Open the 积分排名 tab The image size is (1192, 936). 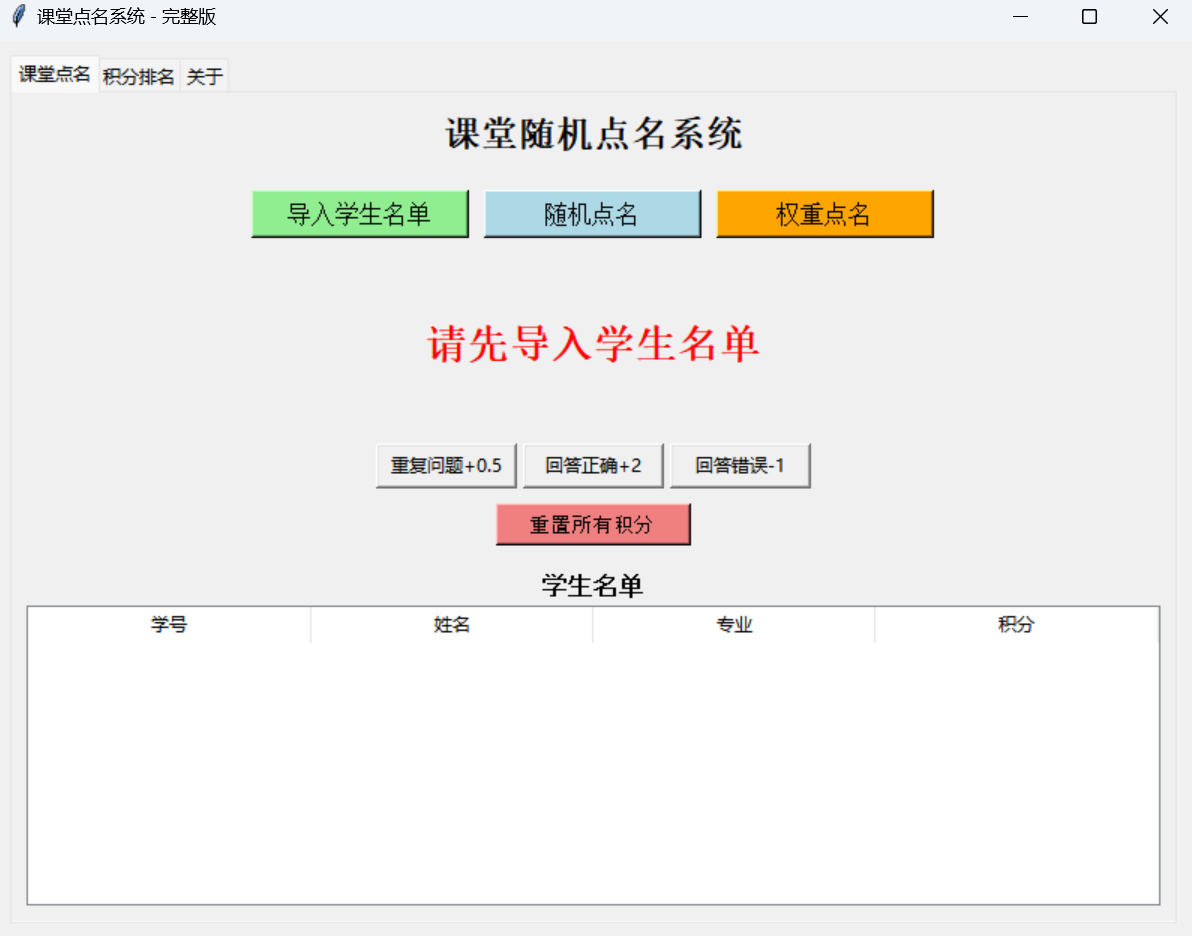(x=139, y=77)
